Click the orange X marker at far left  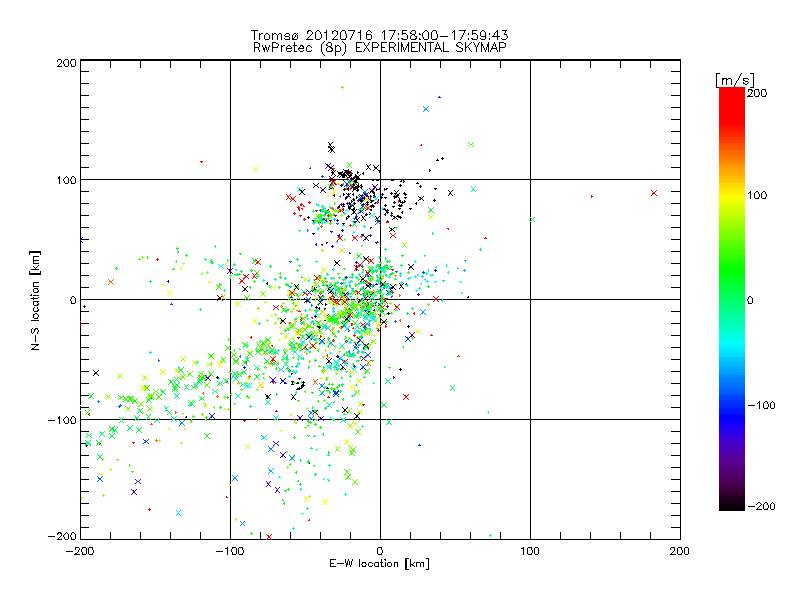(x=111, y=282)
